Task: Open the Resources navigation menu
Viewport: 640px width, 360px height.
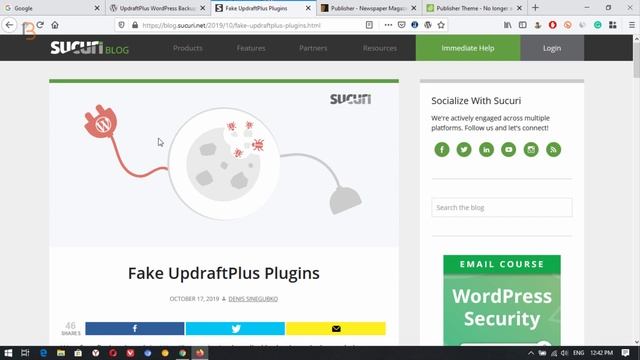Action: click(380, 48)
